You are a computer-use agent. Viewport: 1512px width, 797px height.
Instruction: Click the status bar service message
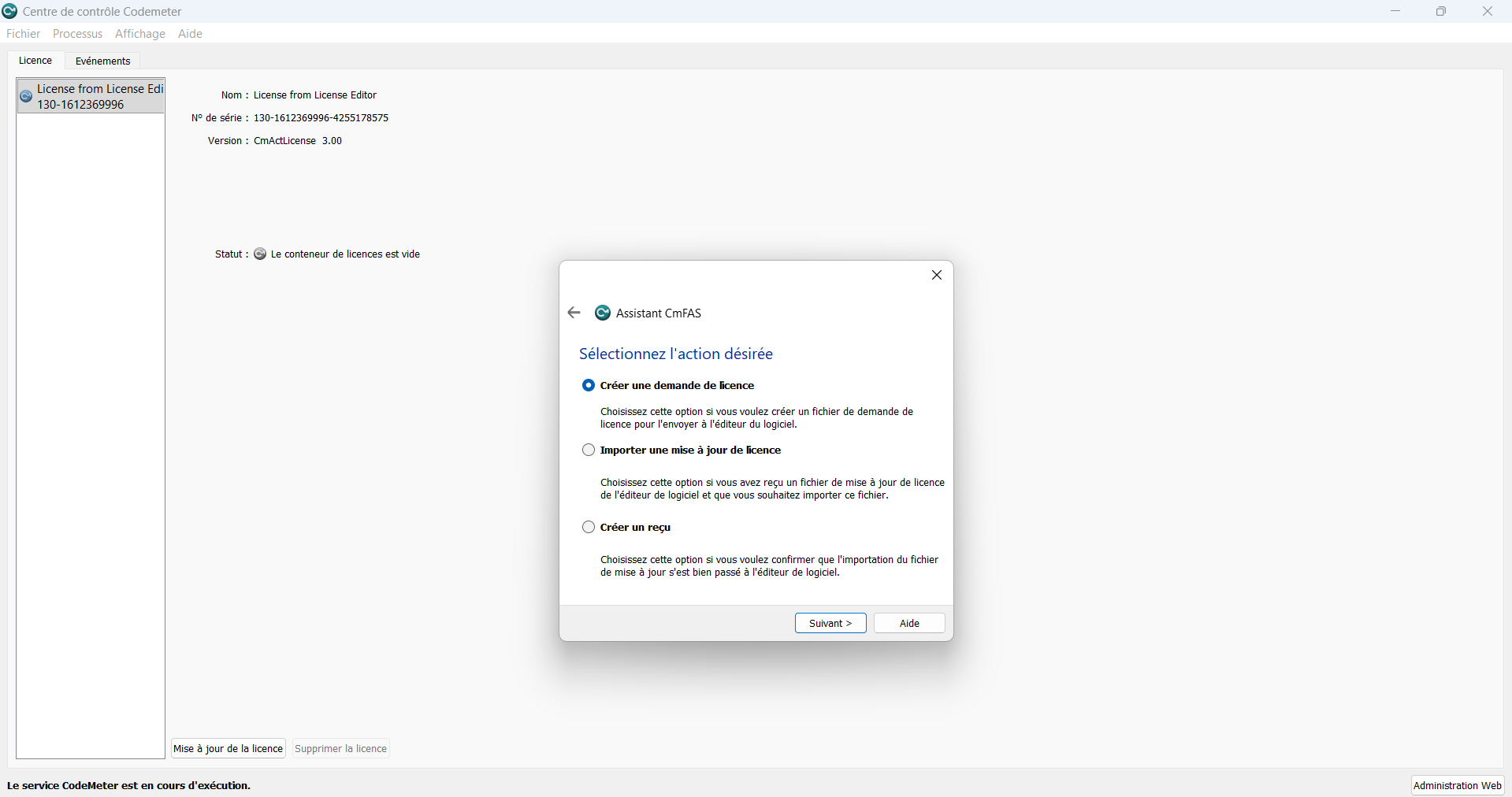[x=128, y=785]
